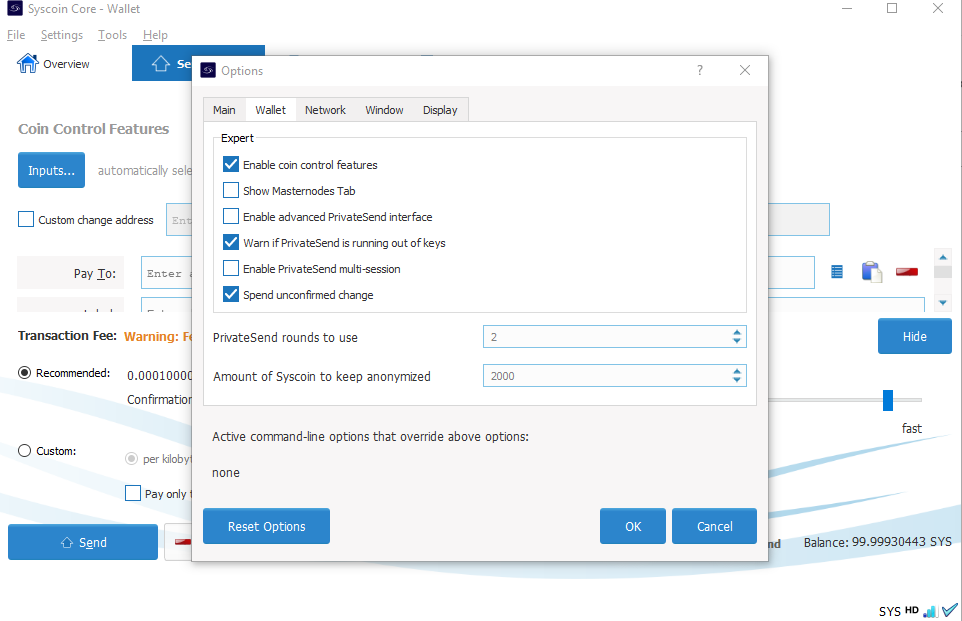
Task: Switch to the Network tab in Options
Action: [325, 110]
